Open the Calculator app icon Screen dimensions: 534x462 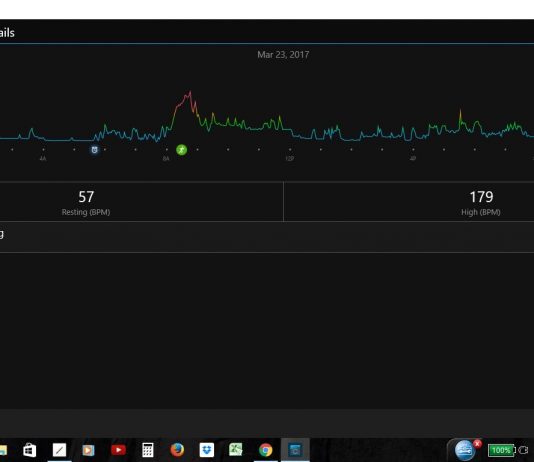pyautogui.click(x=147, y=450)
